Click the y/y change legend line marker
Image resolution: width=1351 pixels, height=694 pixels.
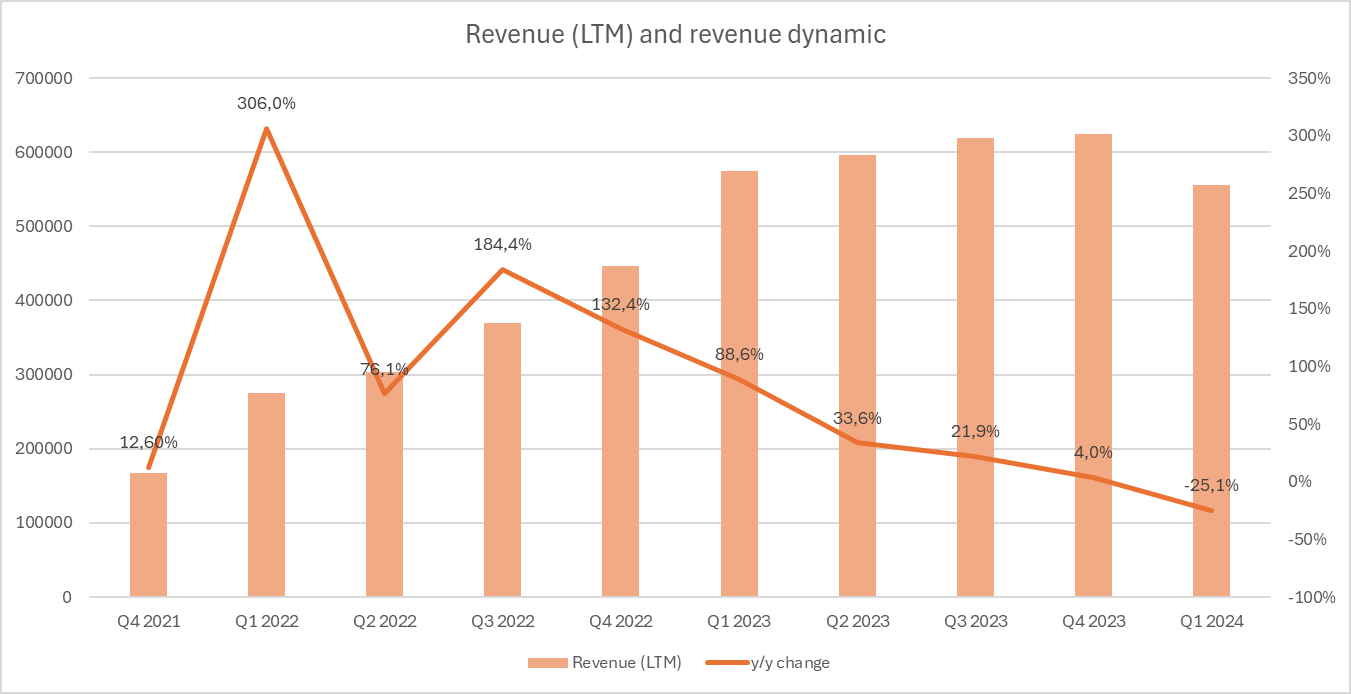click(x=727, y=662)
